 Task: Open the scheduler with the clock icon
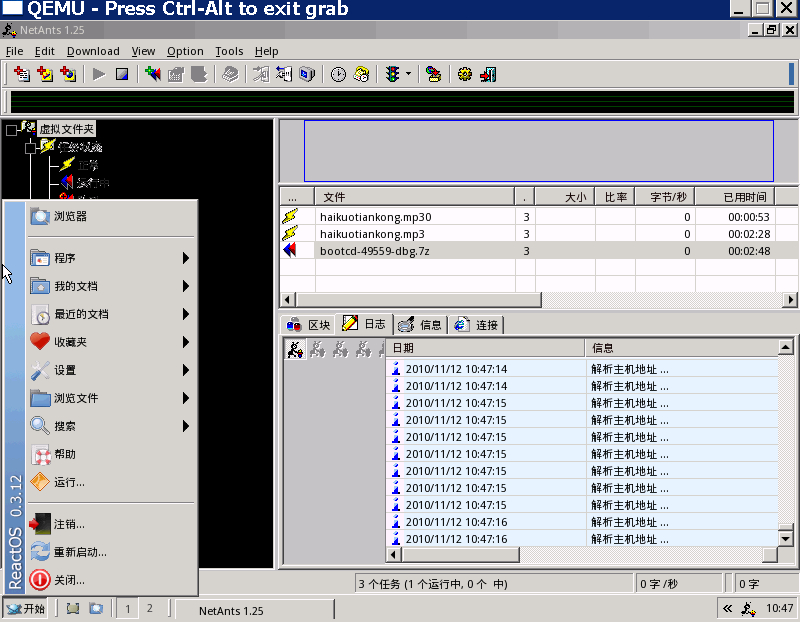pyautogui.click(x=338, y=74)
